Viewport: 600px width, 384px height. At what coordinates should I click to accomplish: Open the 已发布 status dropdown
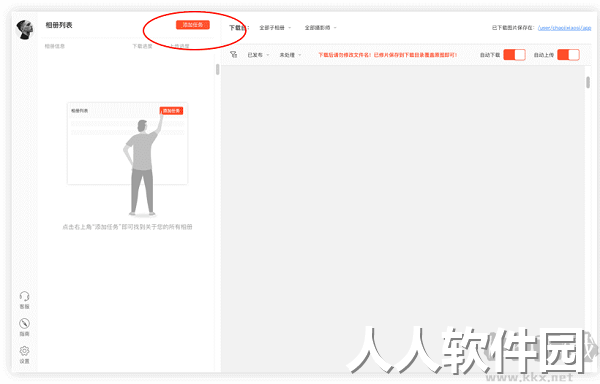(258, 55)
